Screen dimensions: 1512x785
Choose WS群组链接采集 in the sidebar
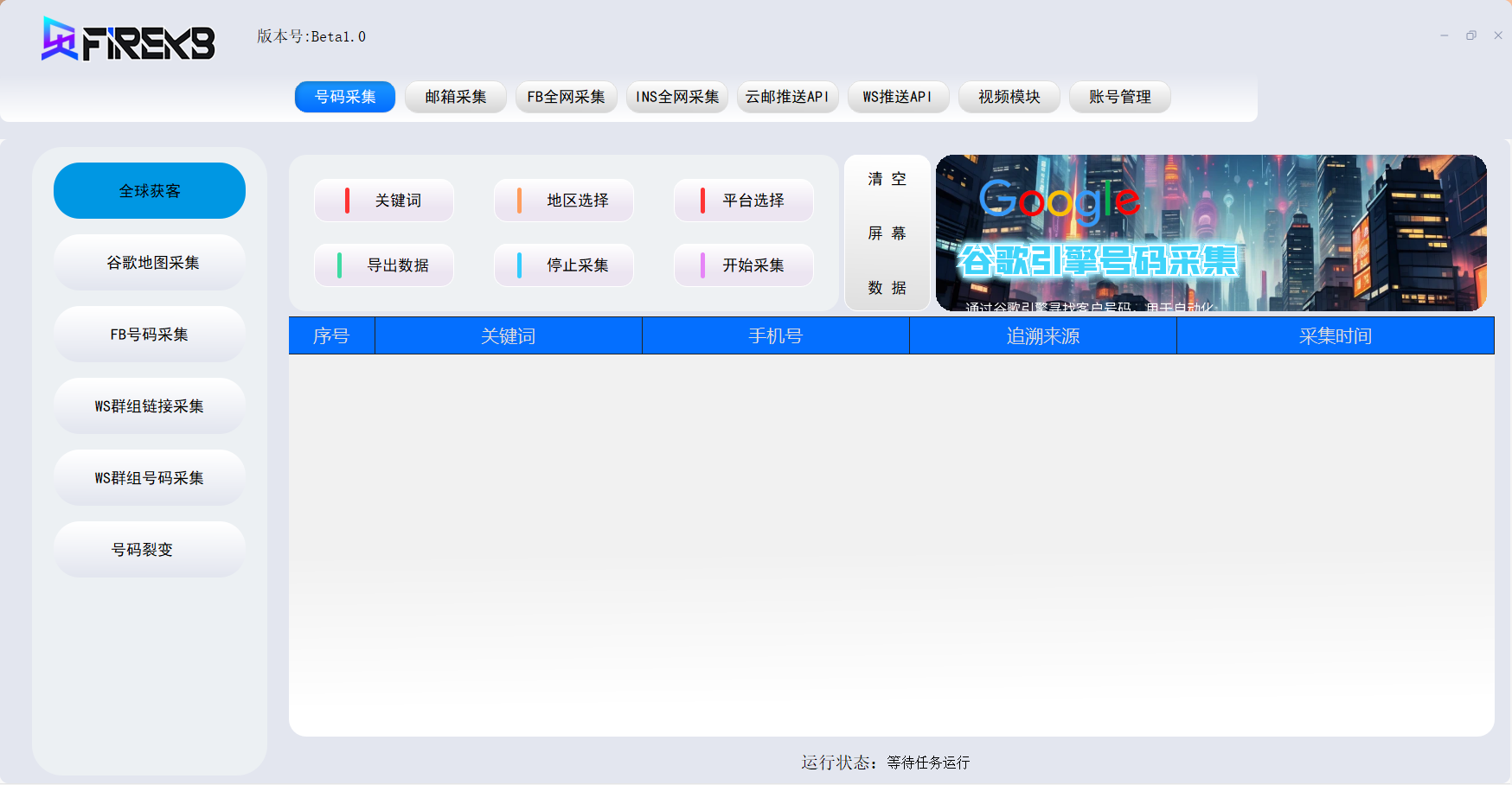(x=150, y=406)
